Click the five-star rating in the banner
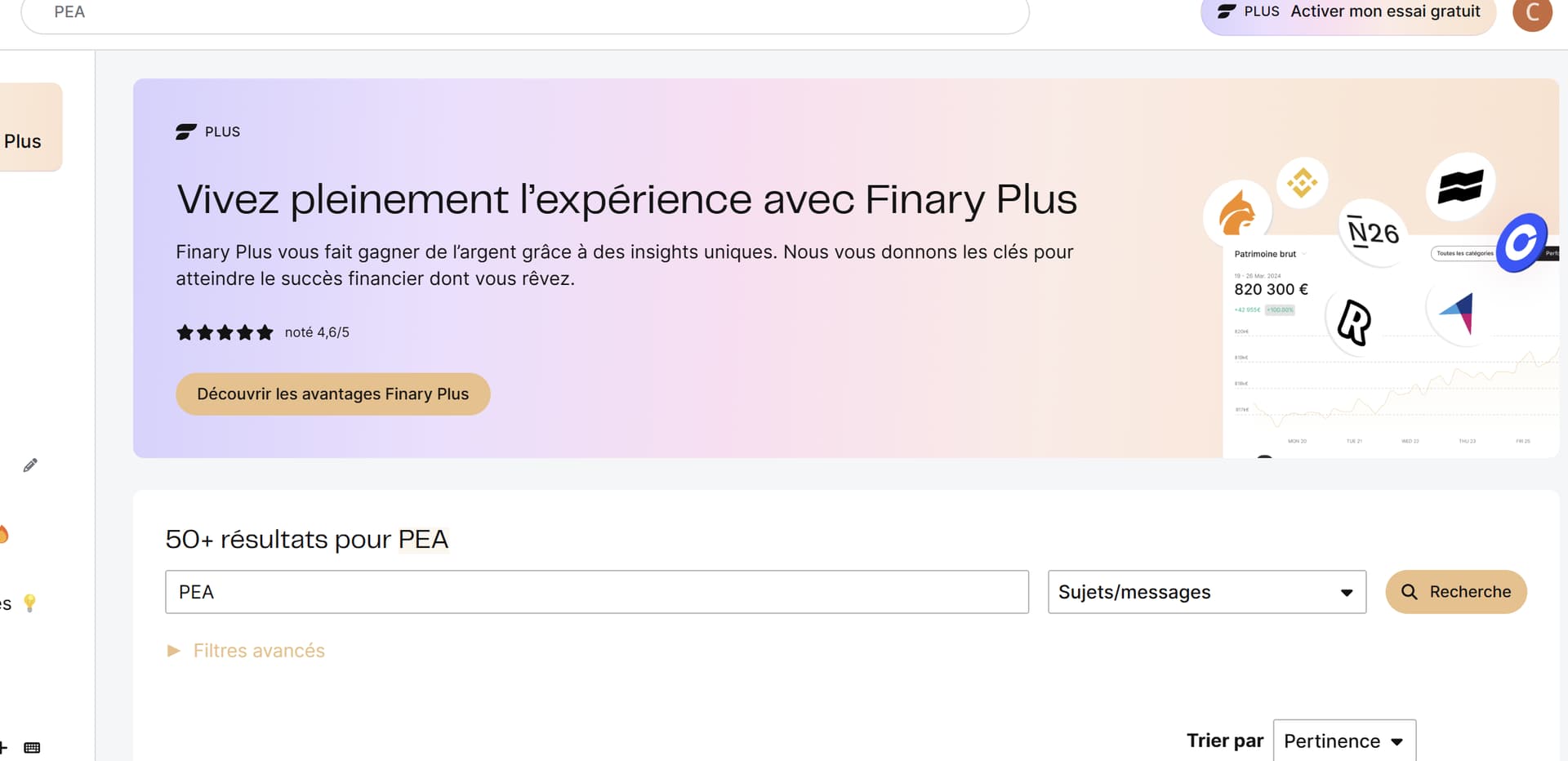Screen dimensions: 1568x761 (225, 332)
